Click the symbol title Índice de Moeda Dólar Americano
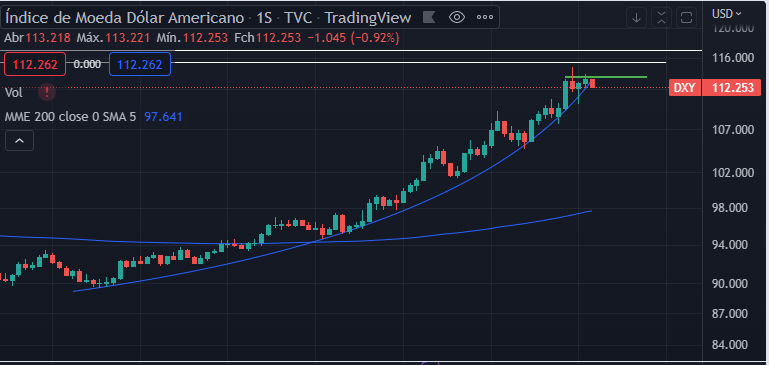The width and height of the screenshot is (769, 365). (125, 18)
